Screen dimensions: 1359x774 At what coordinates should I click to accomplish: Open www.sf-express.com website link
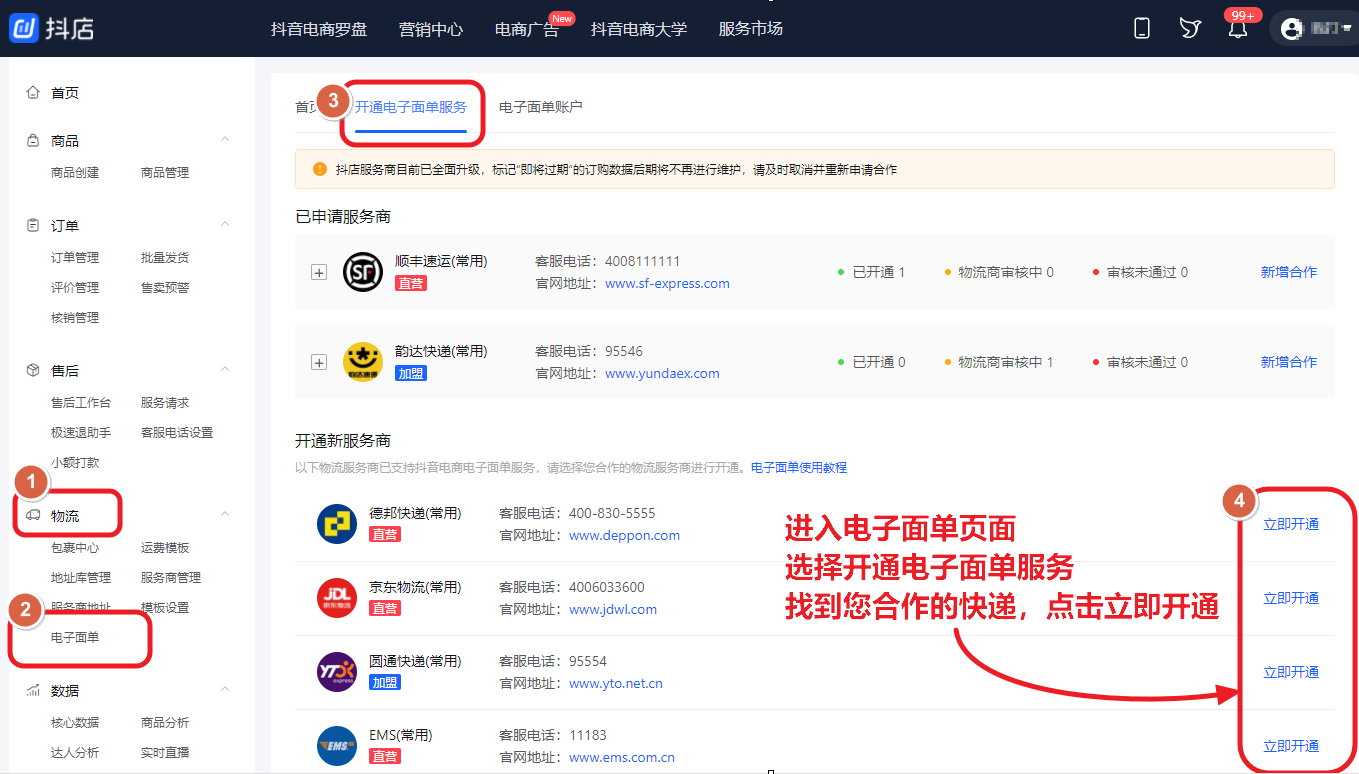(667, 283)
